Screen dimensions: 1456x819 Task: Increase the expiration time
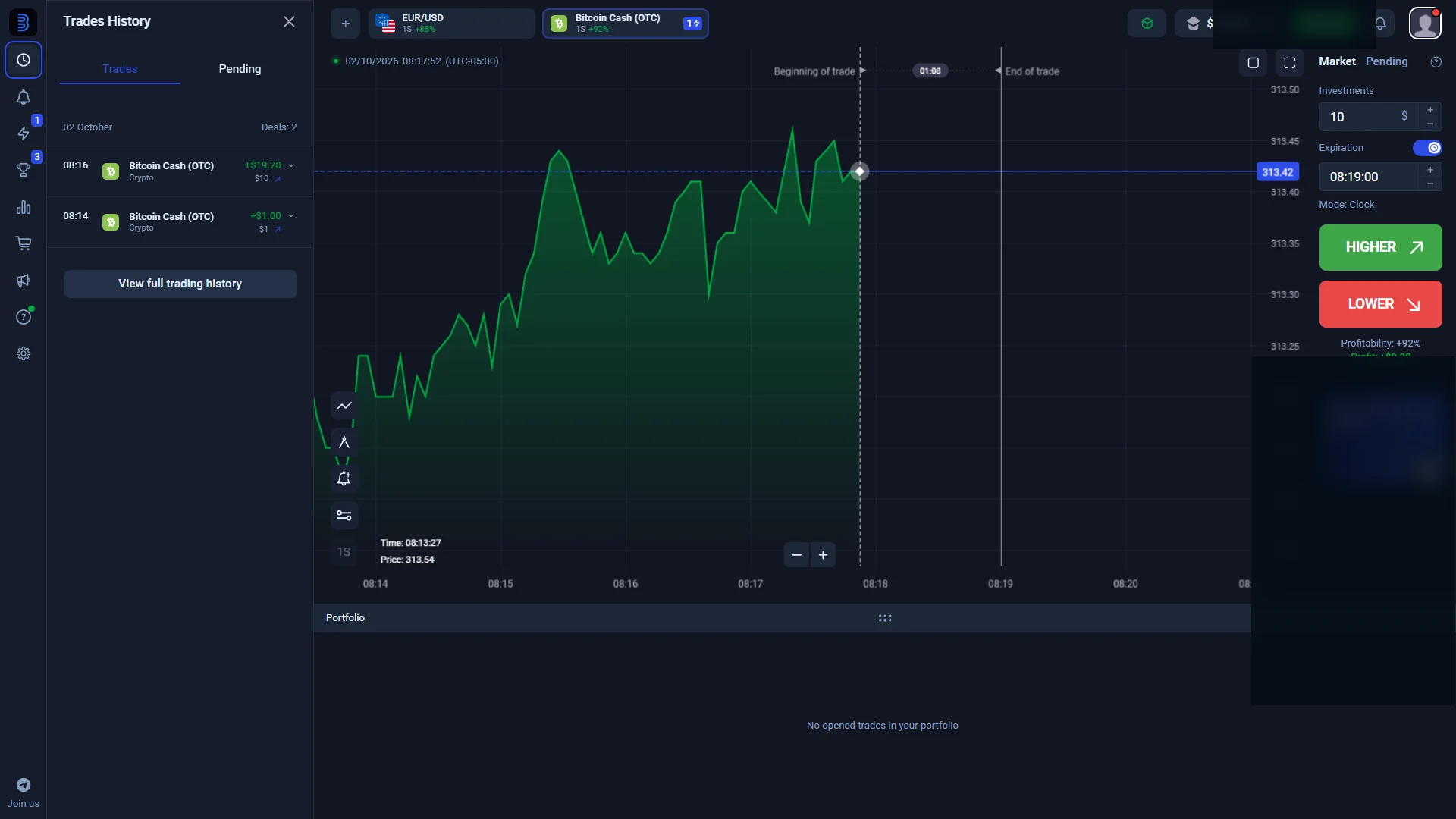(1430, 170)
